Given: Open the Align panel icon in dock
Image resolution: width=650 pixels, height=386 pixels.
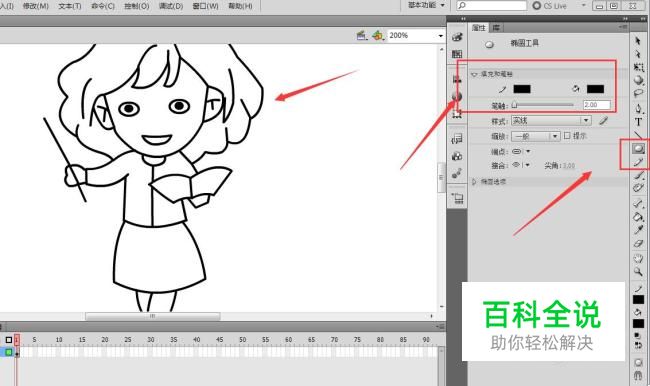Looking at the screenshot, I should click(457, 79).
